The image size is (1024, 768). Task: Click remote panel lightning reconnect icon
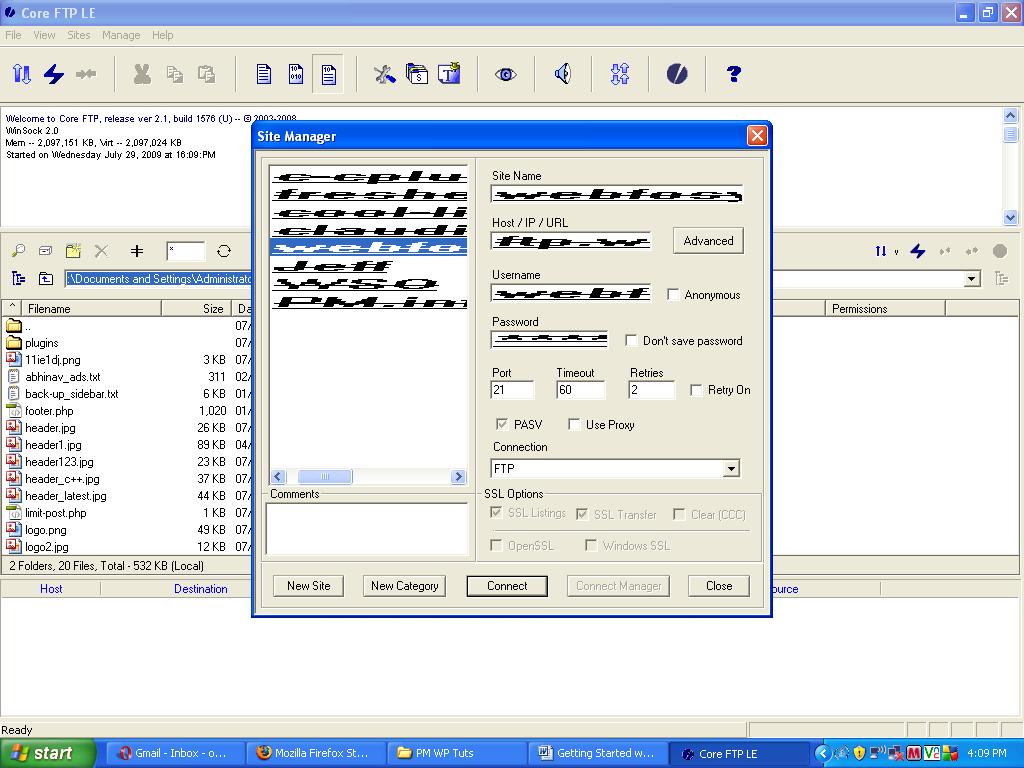pyautogui.click(x=918, y=251)
